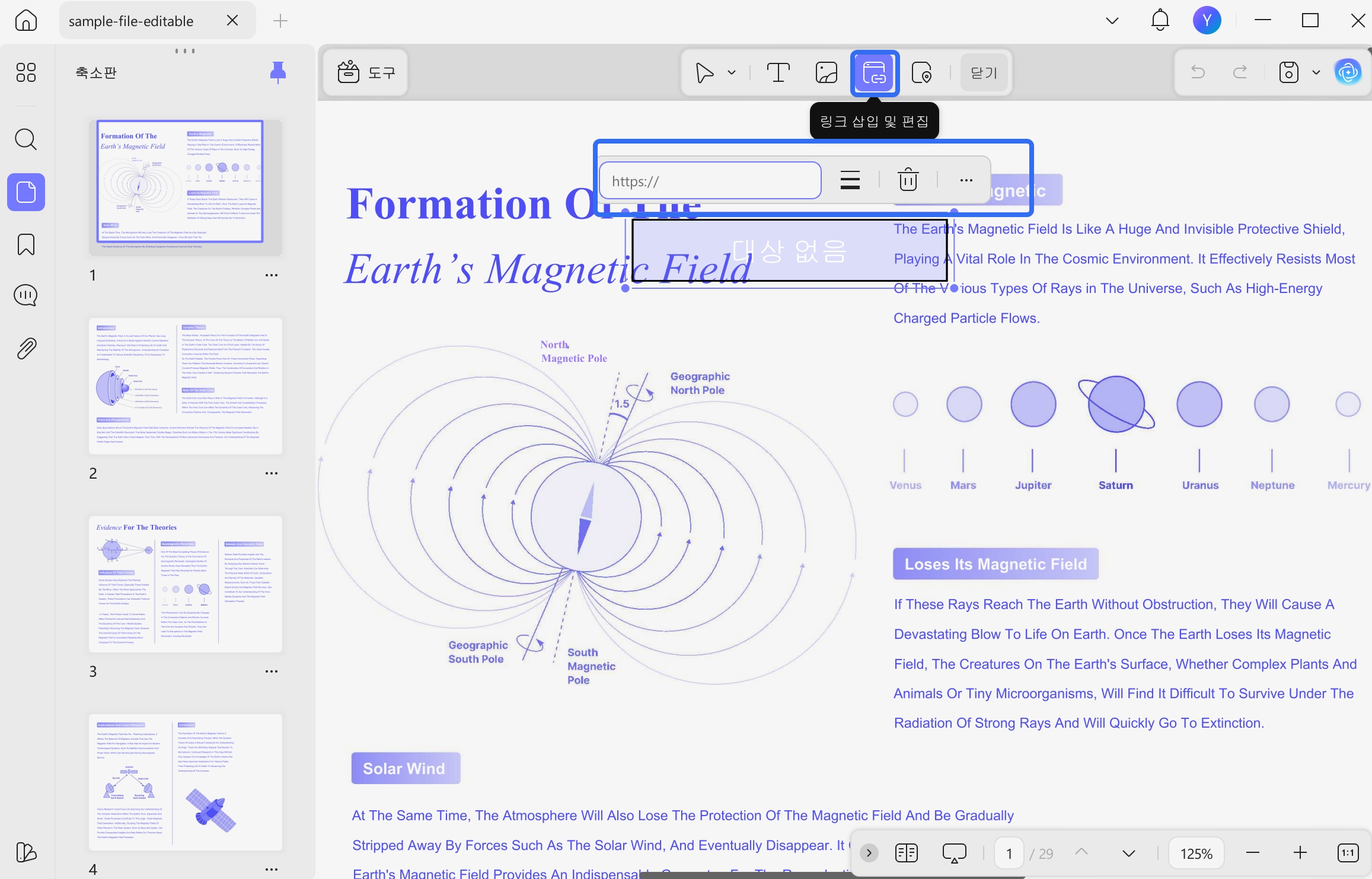Click the https:// link URL field
The width and height of the screenshot is (1372, 879).
pyautogui.click(x=710, y=181)
